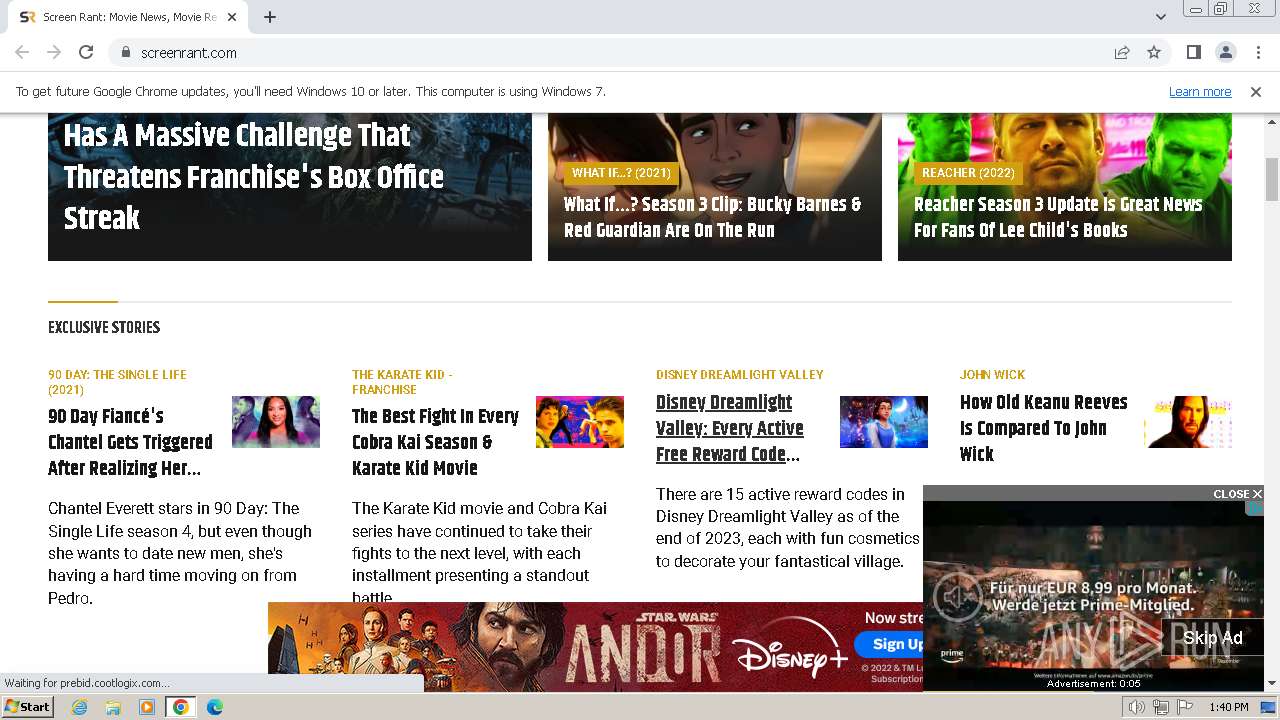Screen dimensions: 1280x720
Task: Click the system tray volume icon
Action: click(1137, 707)
